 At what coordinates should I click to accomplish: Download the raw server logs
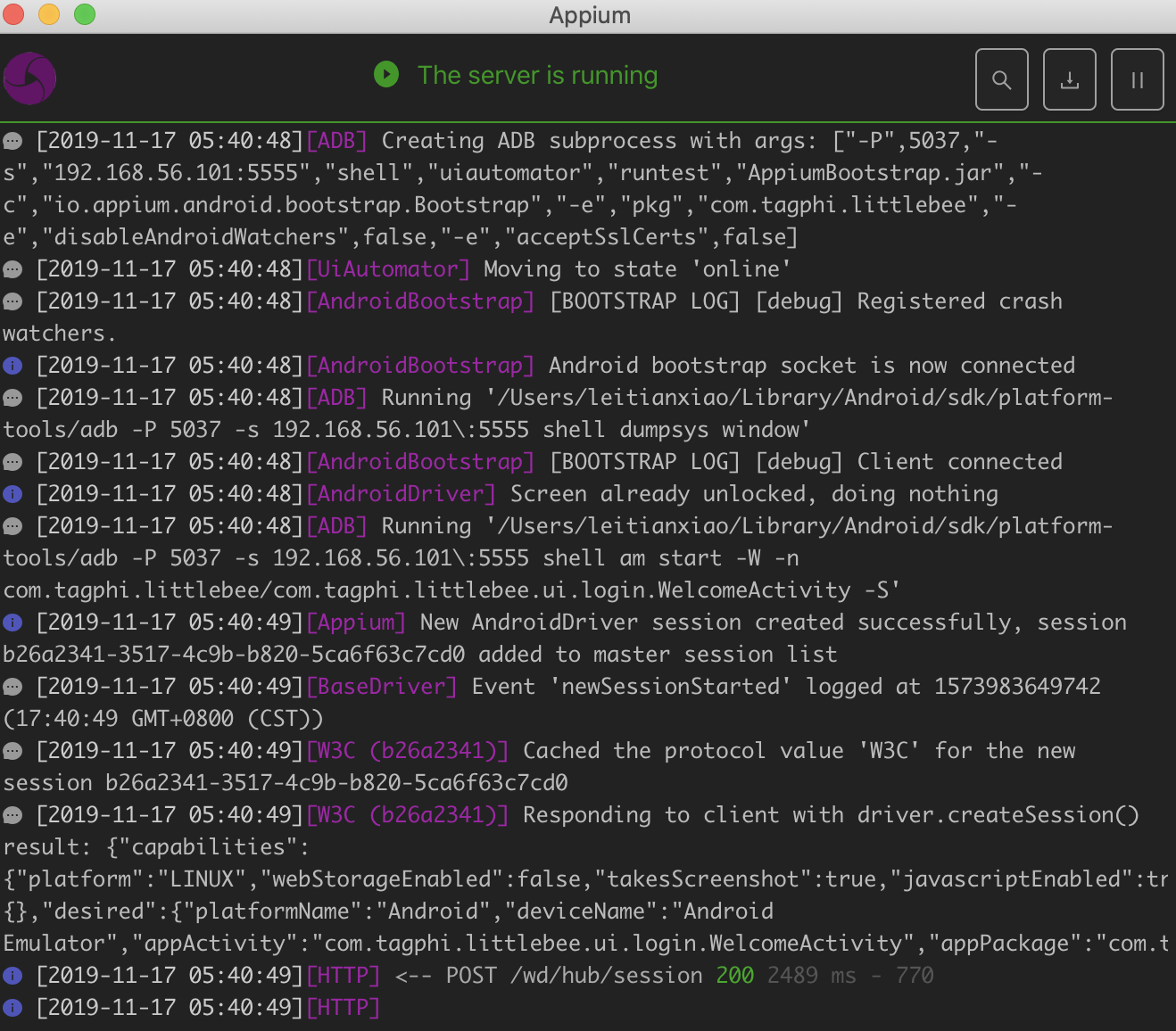pos(1070,79)
